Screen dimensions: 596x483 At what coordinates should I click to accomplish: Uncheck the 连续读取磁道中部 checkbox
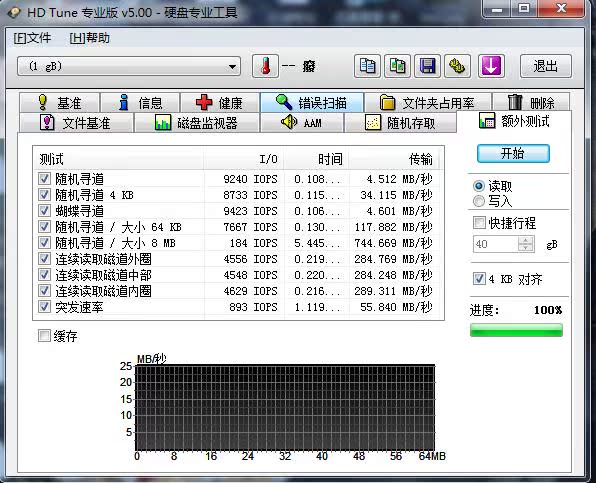(x=44, y=274)
